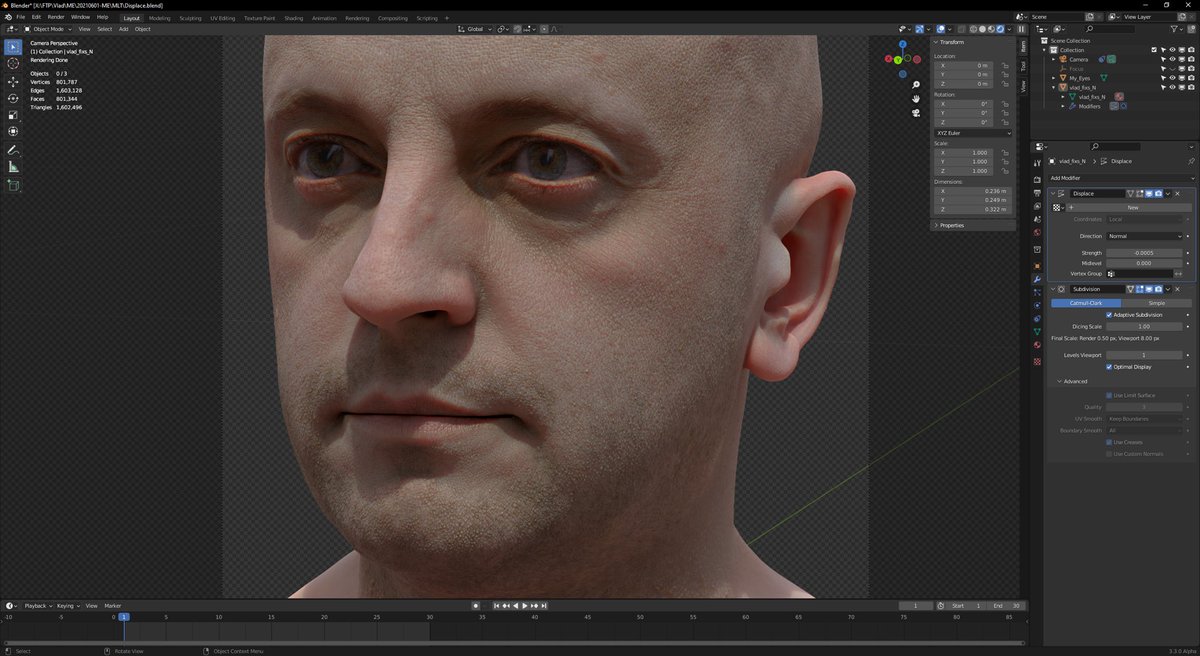
Task: Toggle Displace modifier render visibility camera icon
Action: pos(1159,193)
